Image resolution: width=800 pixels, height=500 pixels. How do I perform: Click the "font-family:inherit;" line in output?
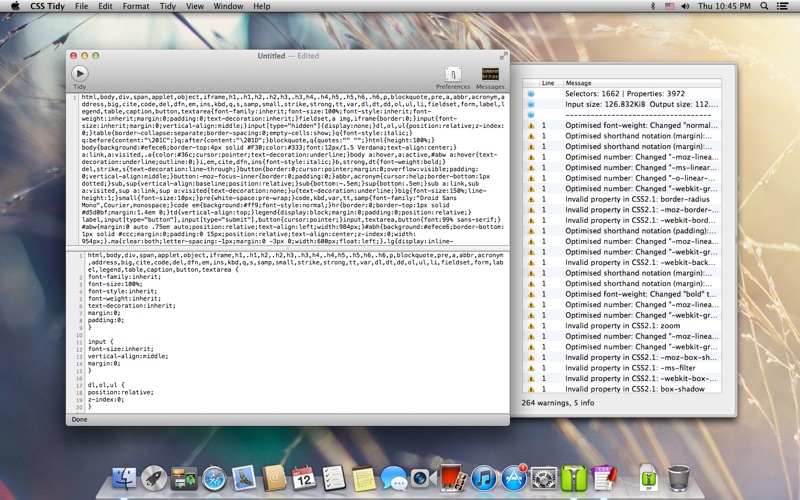(124, 277)
